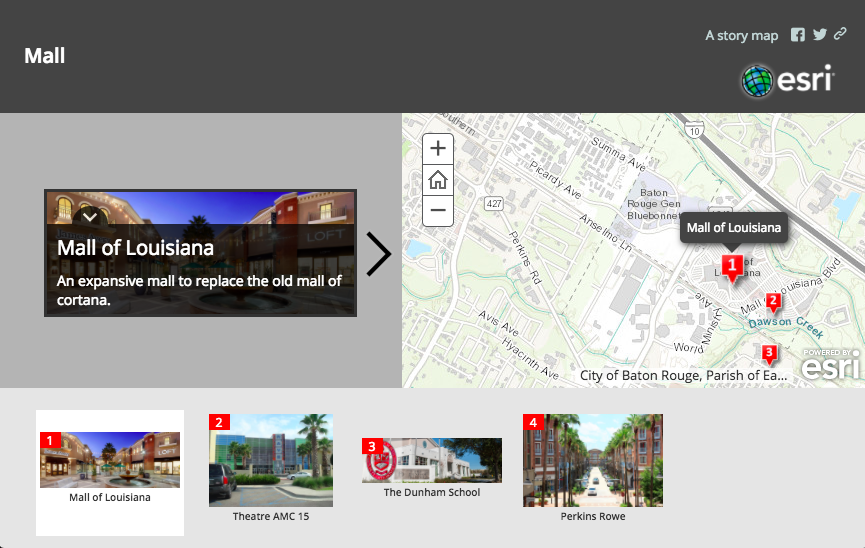This screenshot has width=865, height=548.
Task: Click 'The Dunham School' label text
Action: [x=432, y=492]
